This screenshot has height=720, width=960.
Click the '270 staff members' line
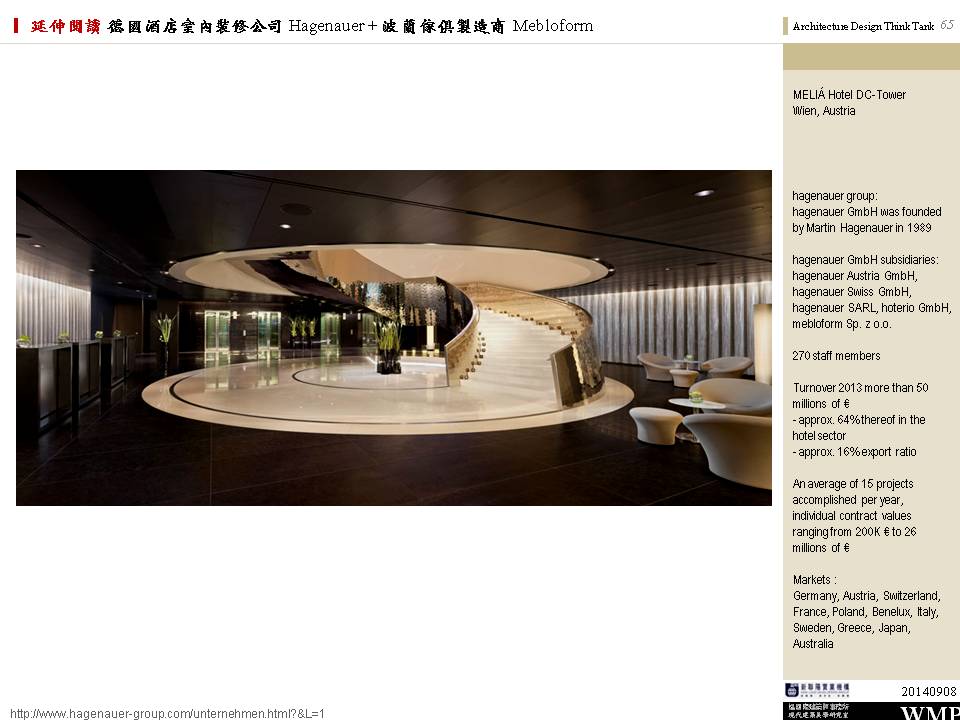click(x=836, y=356)
